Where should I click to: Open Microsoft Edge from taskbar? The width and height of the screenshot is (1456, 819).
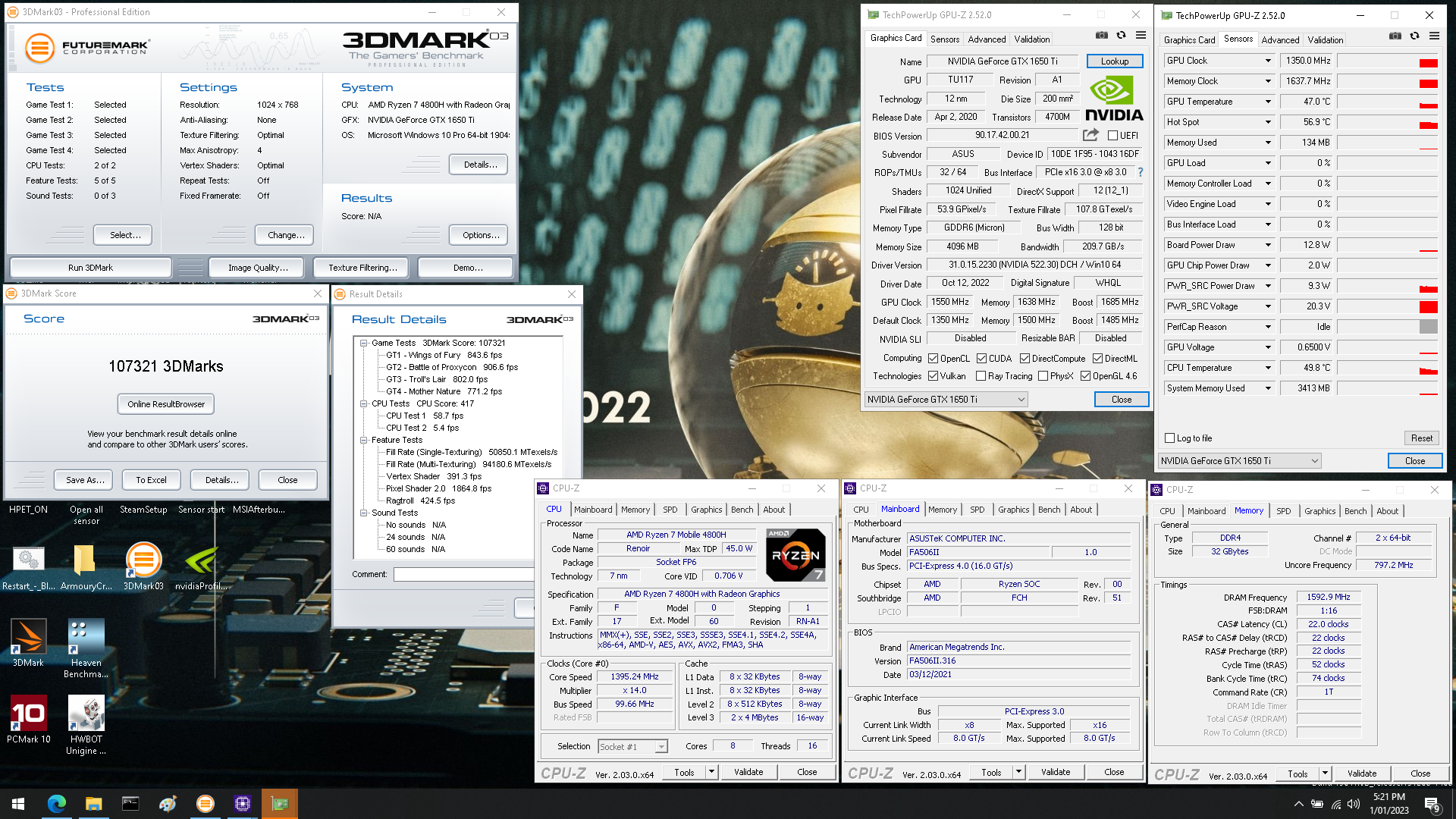pos(57,804)
